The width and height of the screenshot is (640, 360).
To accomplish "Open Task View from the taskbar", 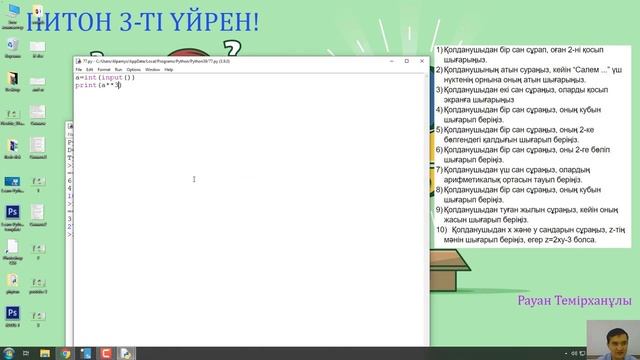I will pos(26,353).
